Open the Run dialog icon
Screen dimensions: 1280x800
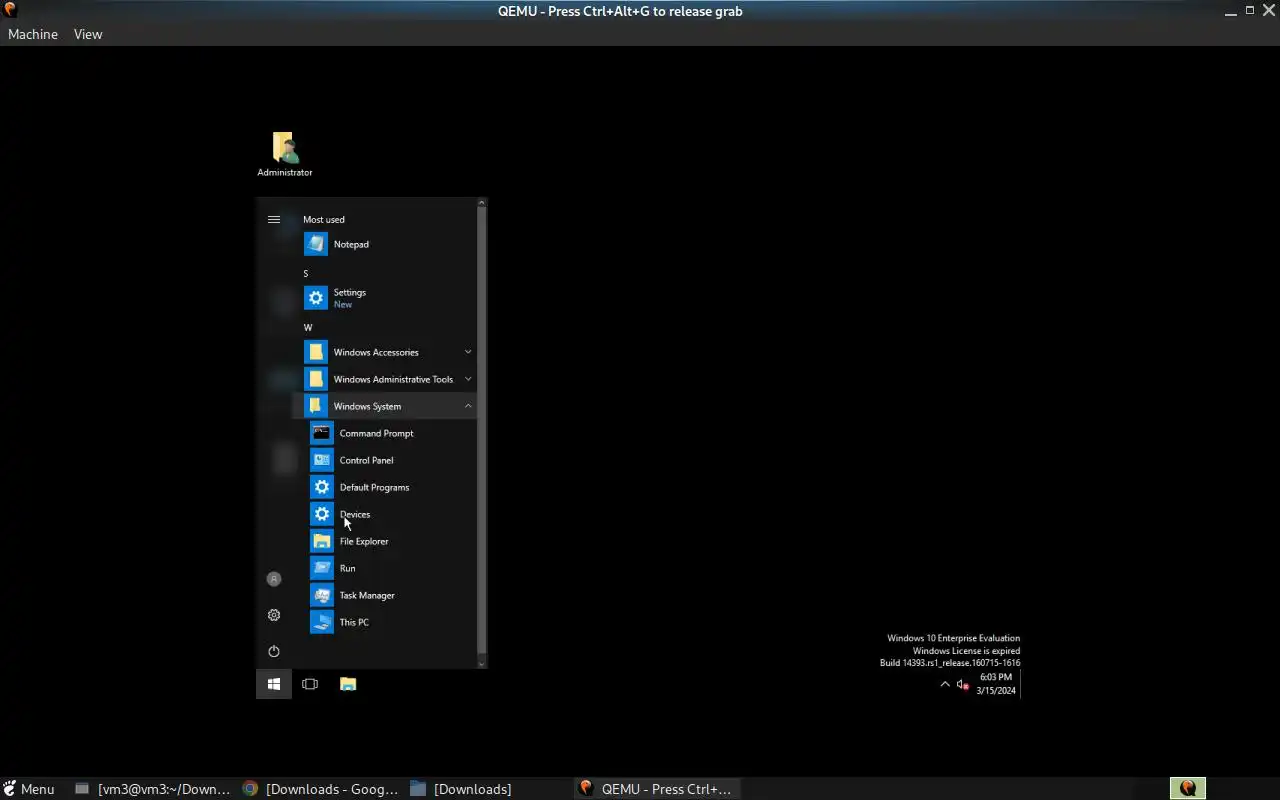(x=322, y=568)
